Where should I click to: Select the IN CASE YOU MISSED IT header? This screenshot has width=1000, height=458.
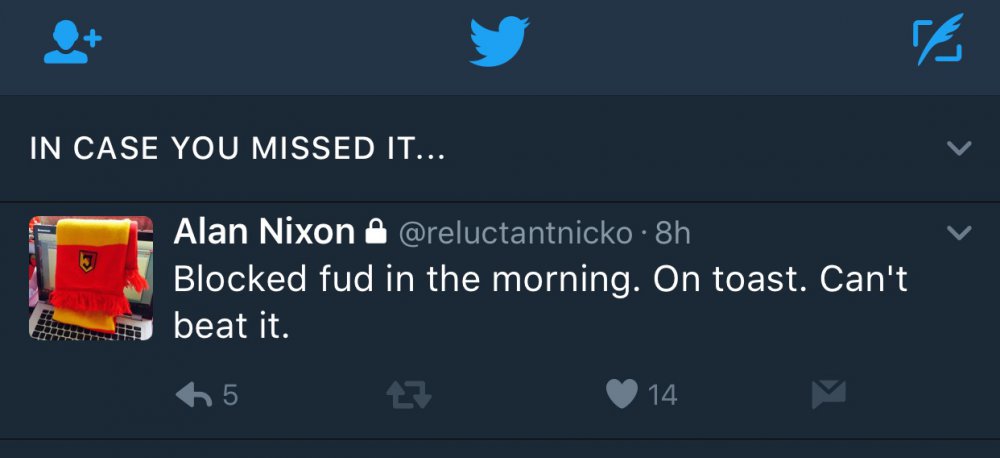pyautogui.click(x=238, y=149)
